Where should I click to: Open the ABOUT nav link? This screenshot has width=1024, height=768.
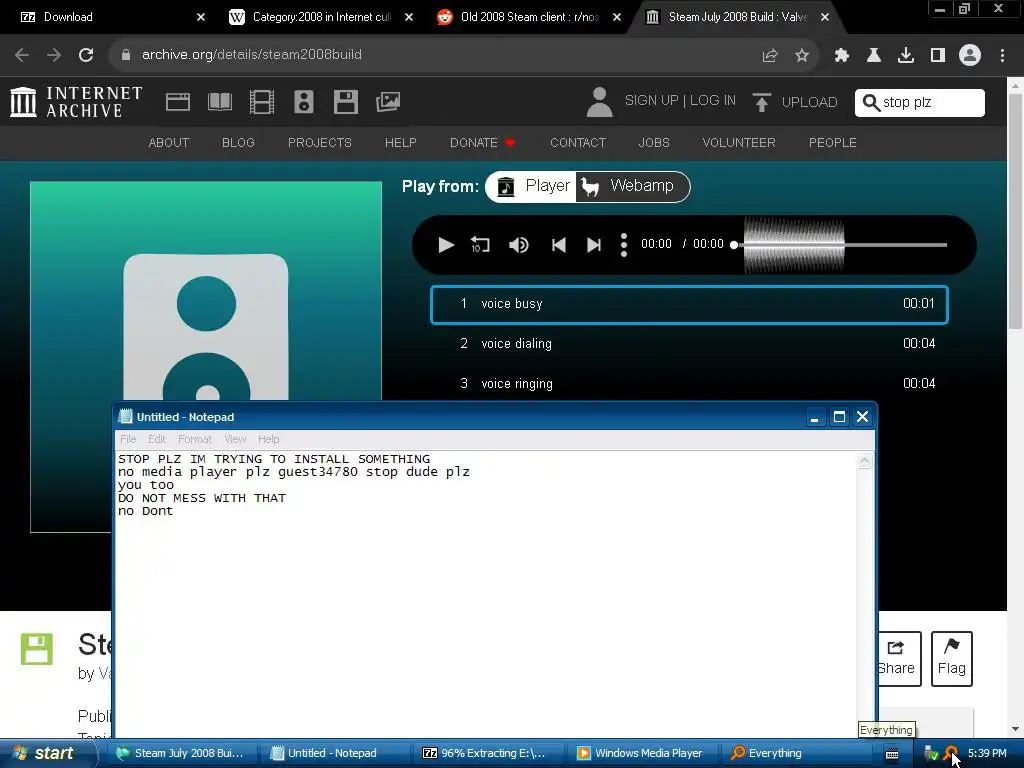[x=168, y=142]
